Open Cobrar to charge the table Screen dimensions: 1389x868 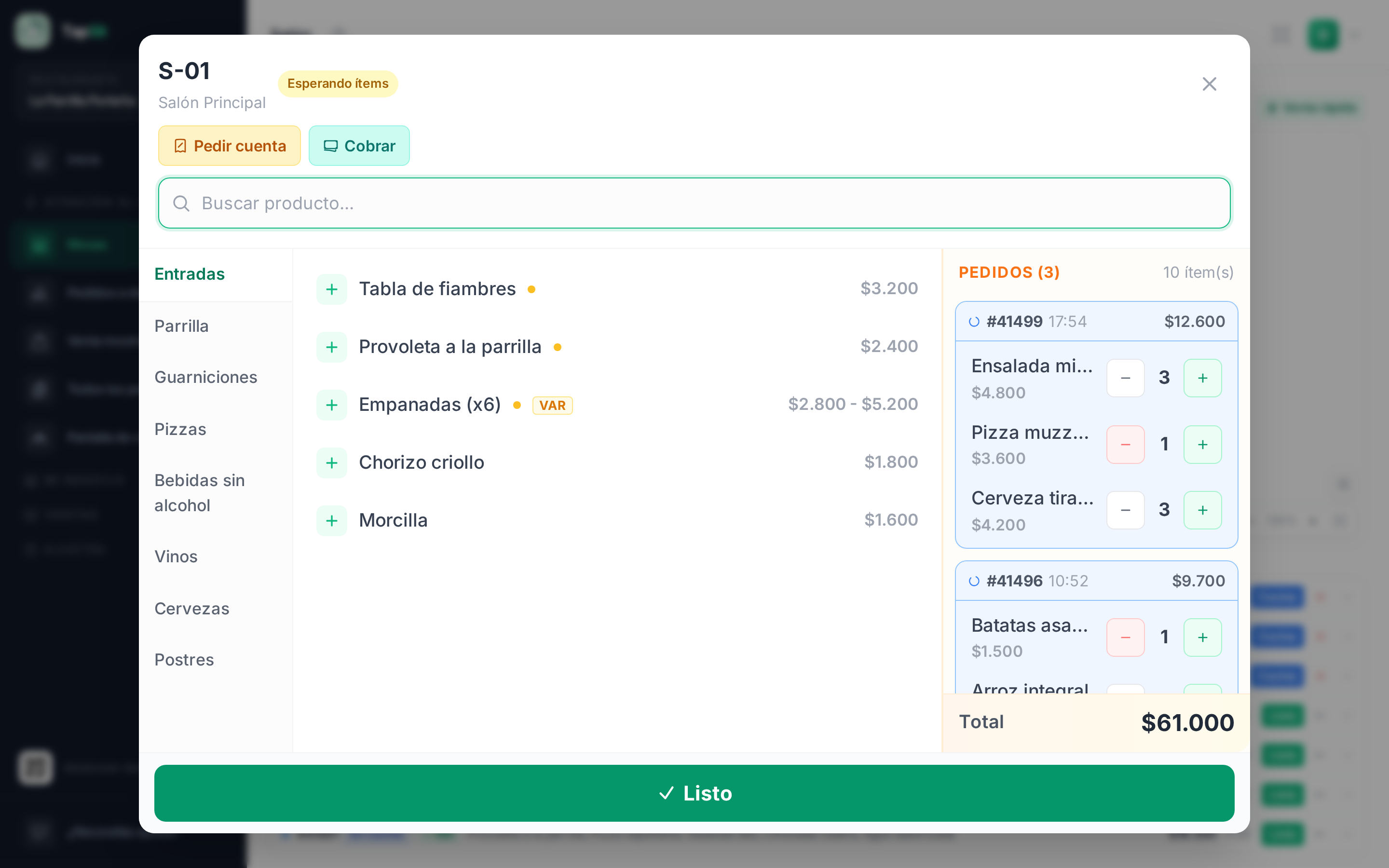(x=359, y=146)
